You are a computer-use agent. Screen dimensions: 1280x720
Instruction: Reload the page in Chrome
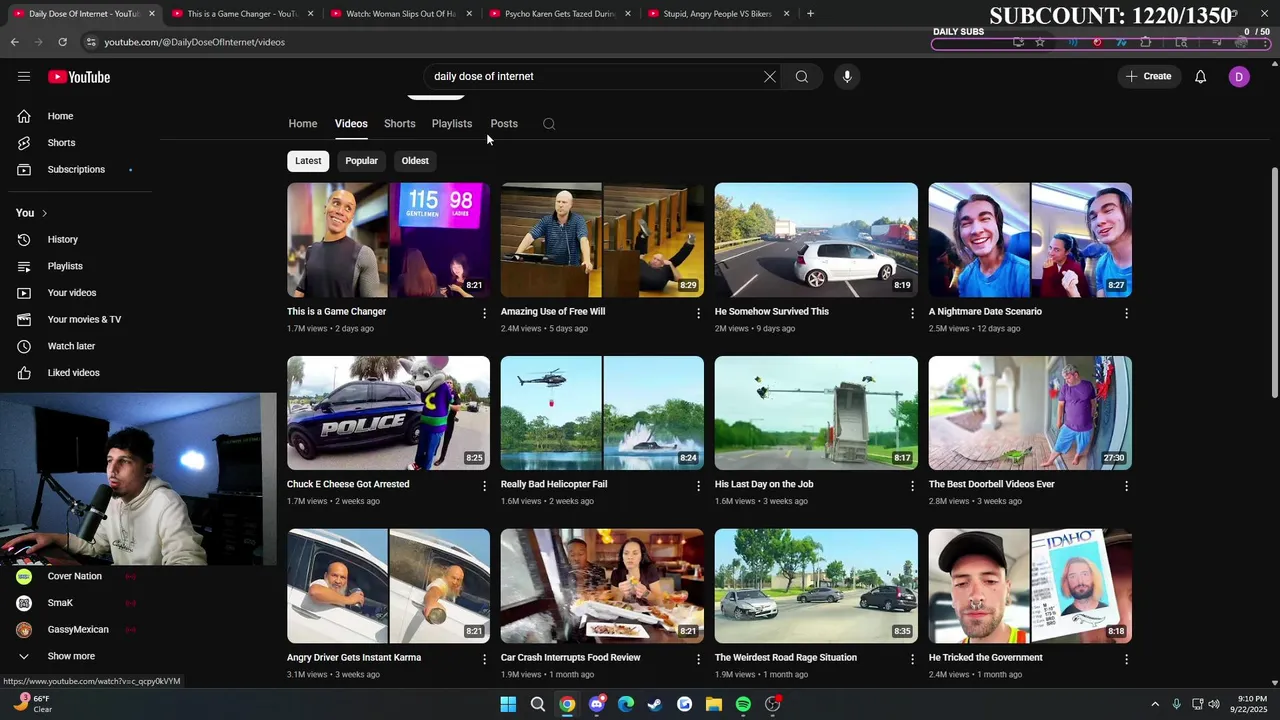[x=62, y=42]
